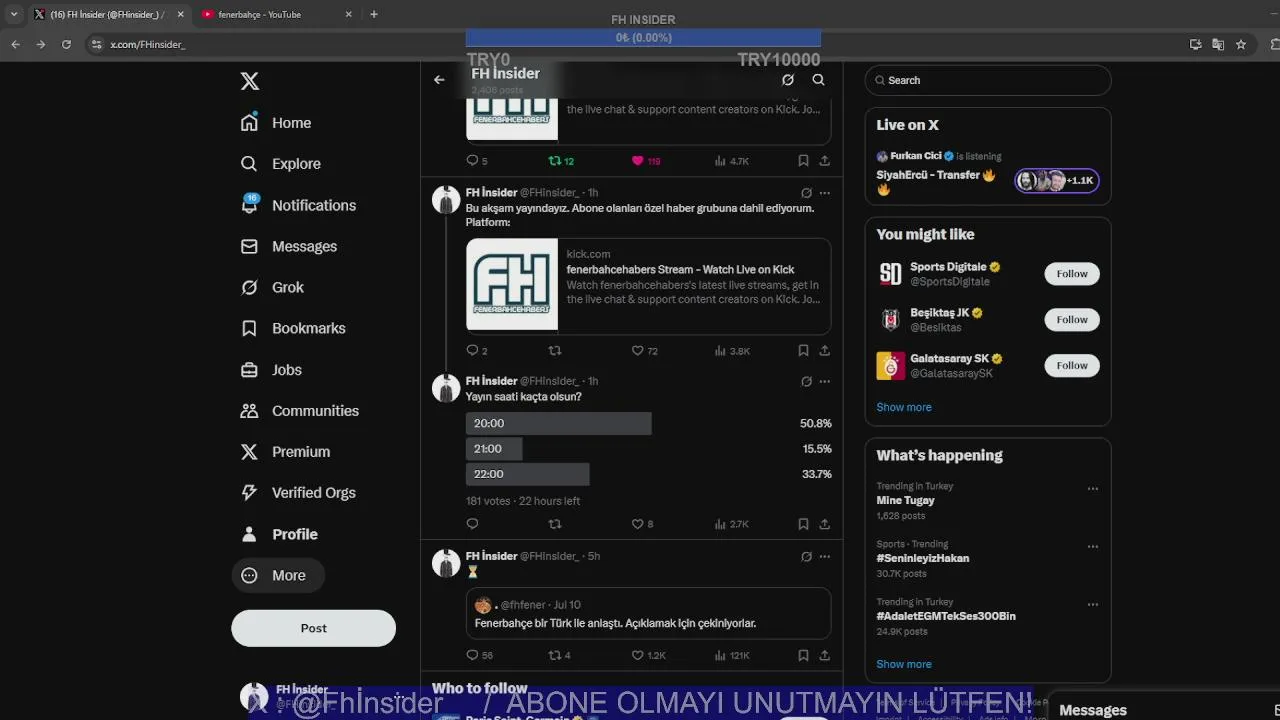Image resolution: width=1280 pixels, height=720 pixels.
Task: Click the Verified Orgs lightning icon
Action: [249, 493]
